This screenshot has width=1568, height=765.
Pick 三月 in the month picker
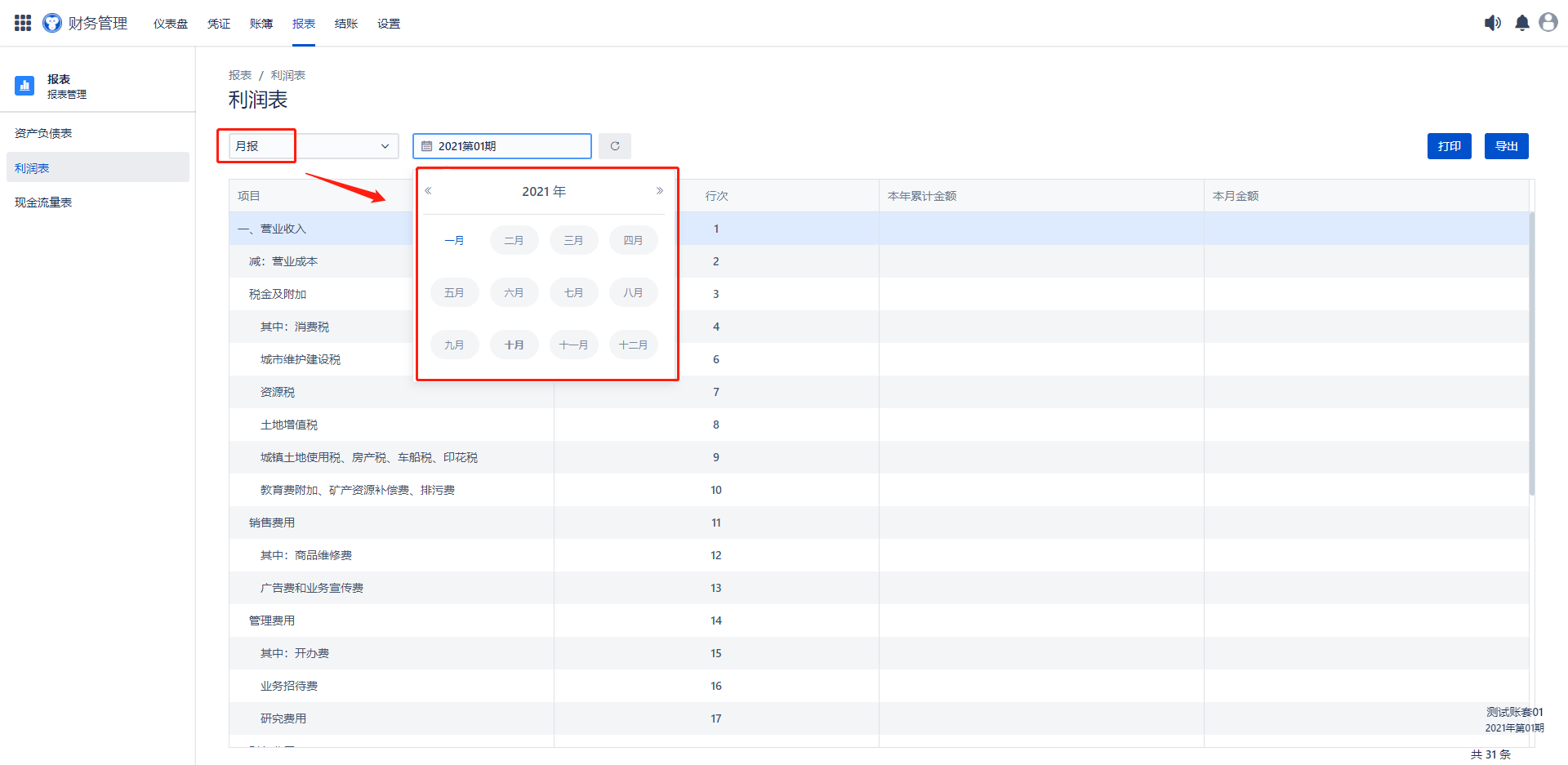click(573, 240)
